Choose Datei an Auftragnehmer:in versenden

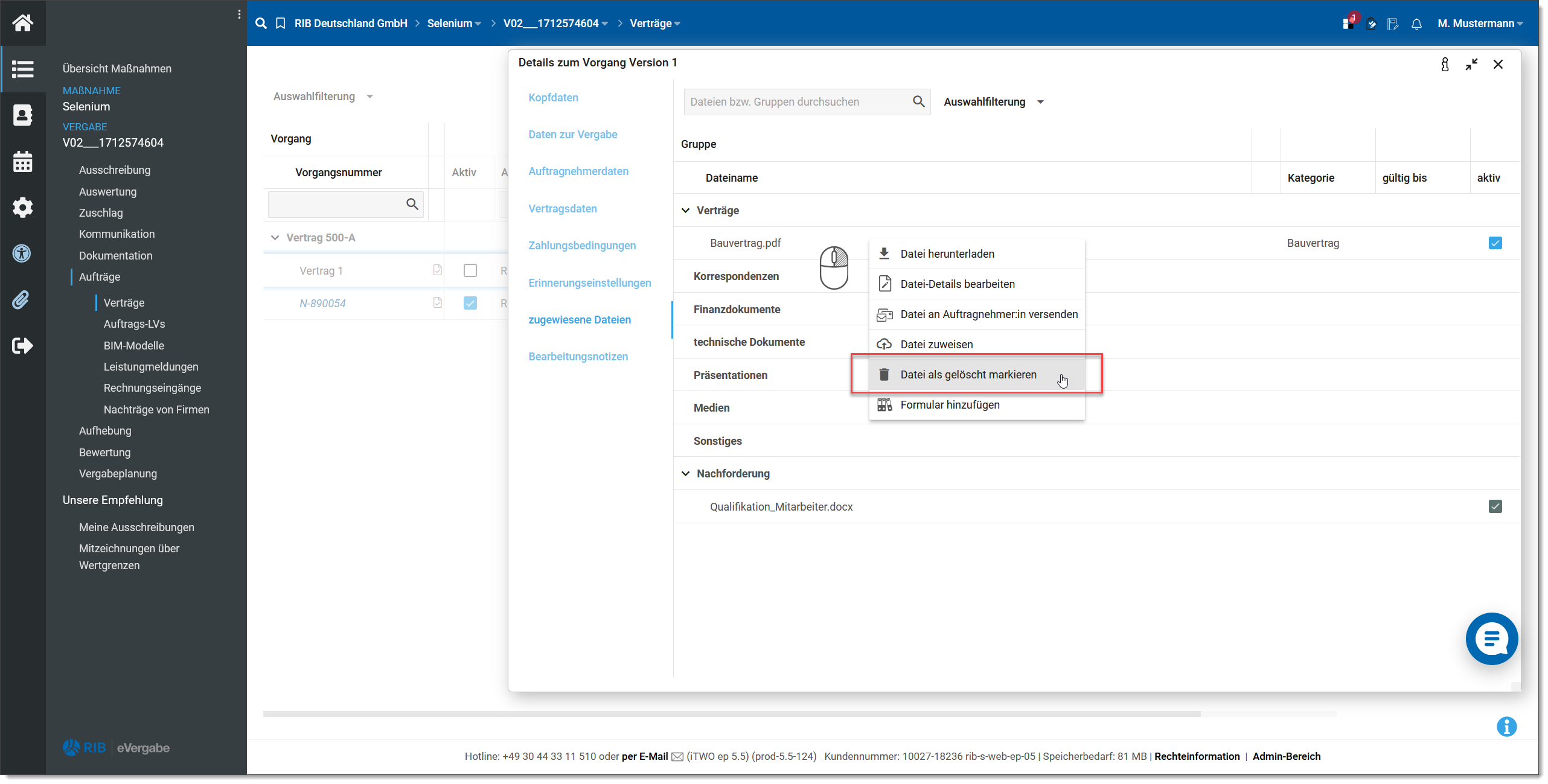coord(976,314)
